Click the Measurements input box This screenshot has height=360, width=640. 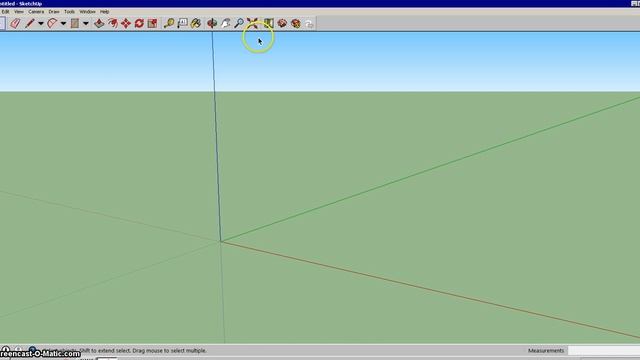(604, 351)
